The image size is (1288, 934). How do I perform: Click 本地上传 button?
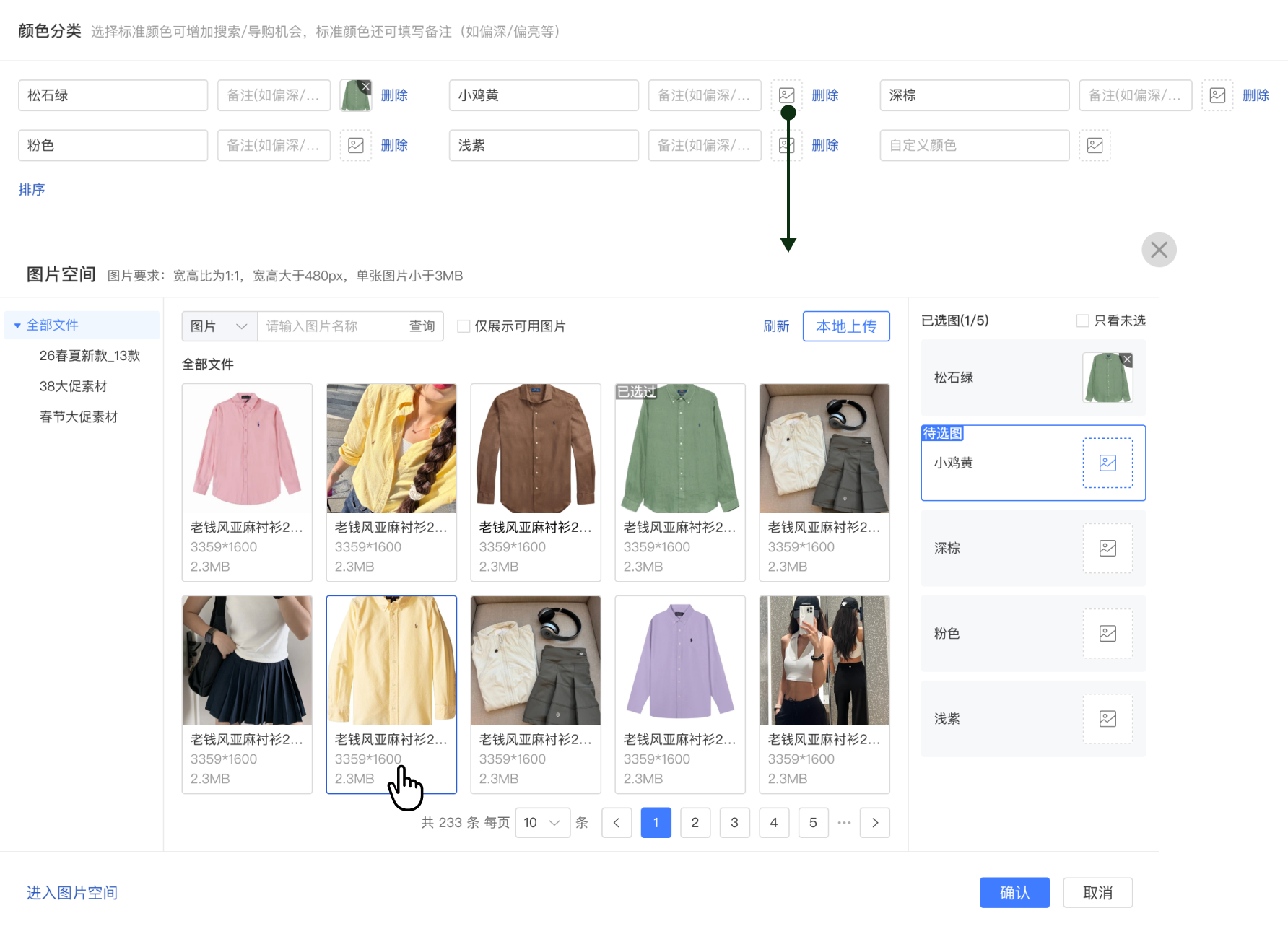[846, 326]
